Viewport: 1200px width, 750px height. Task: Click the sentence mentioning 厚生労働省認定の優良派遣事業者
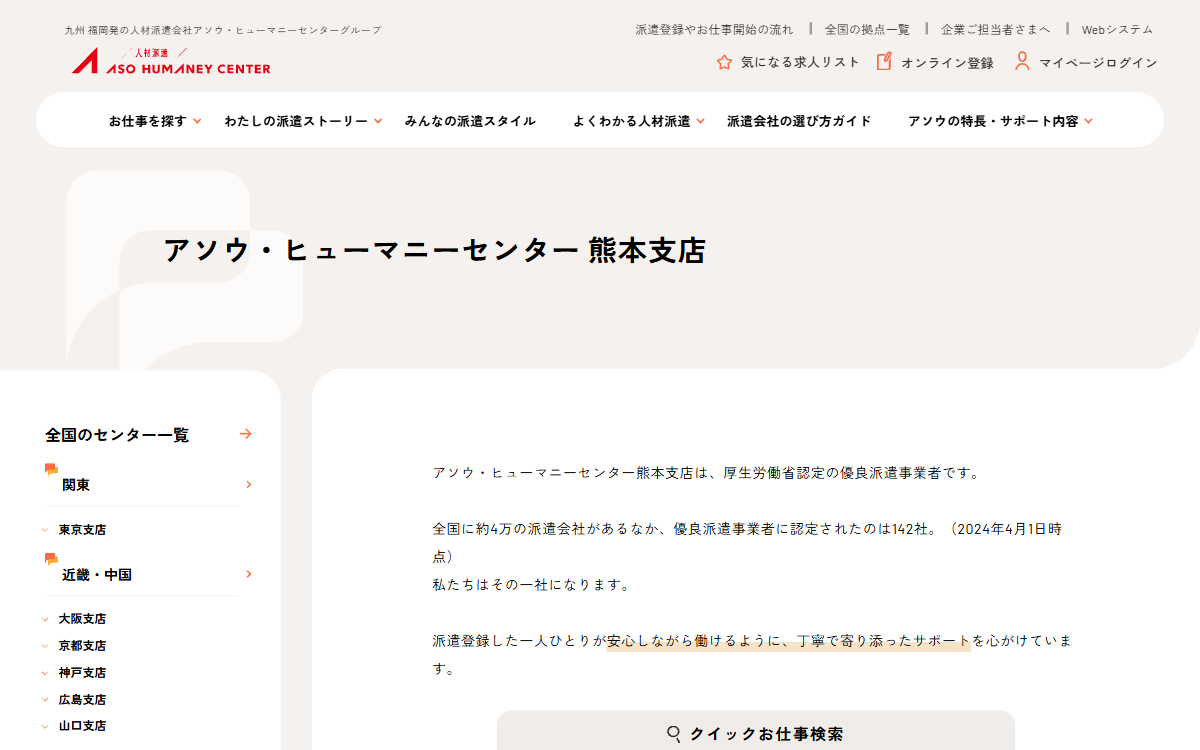[x=708, y=472]
